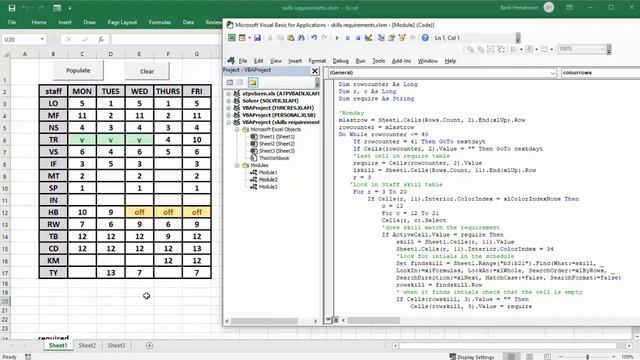Expand VBAProject (FUNCRES.XLAM) node
The image size is (640, 360).
click(x=229, y=108)
